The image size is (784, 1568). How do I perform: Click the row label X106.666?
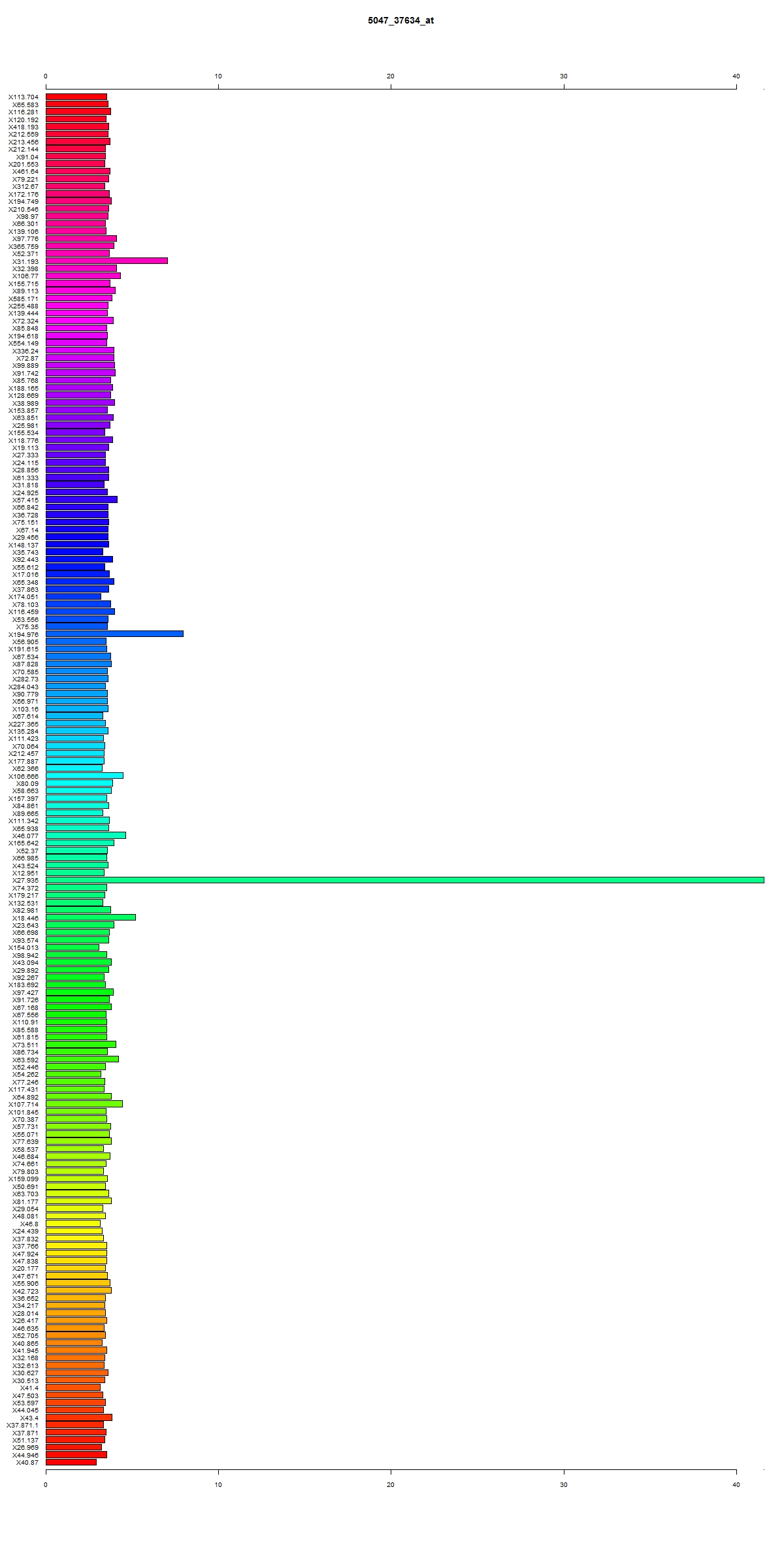coord(24,776)
